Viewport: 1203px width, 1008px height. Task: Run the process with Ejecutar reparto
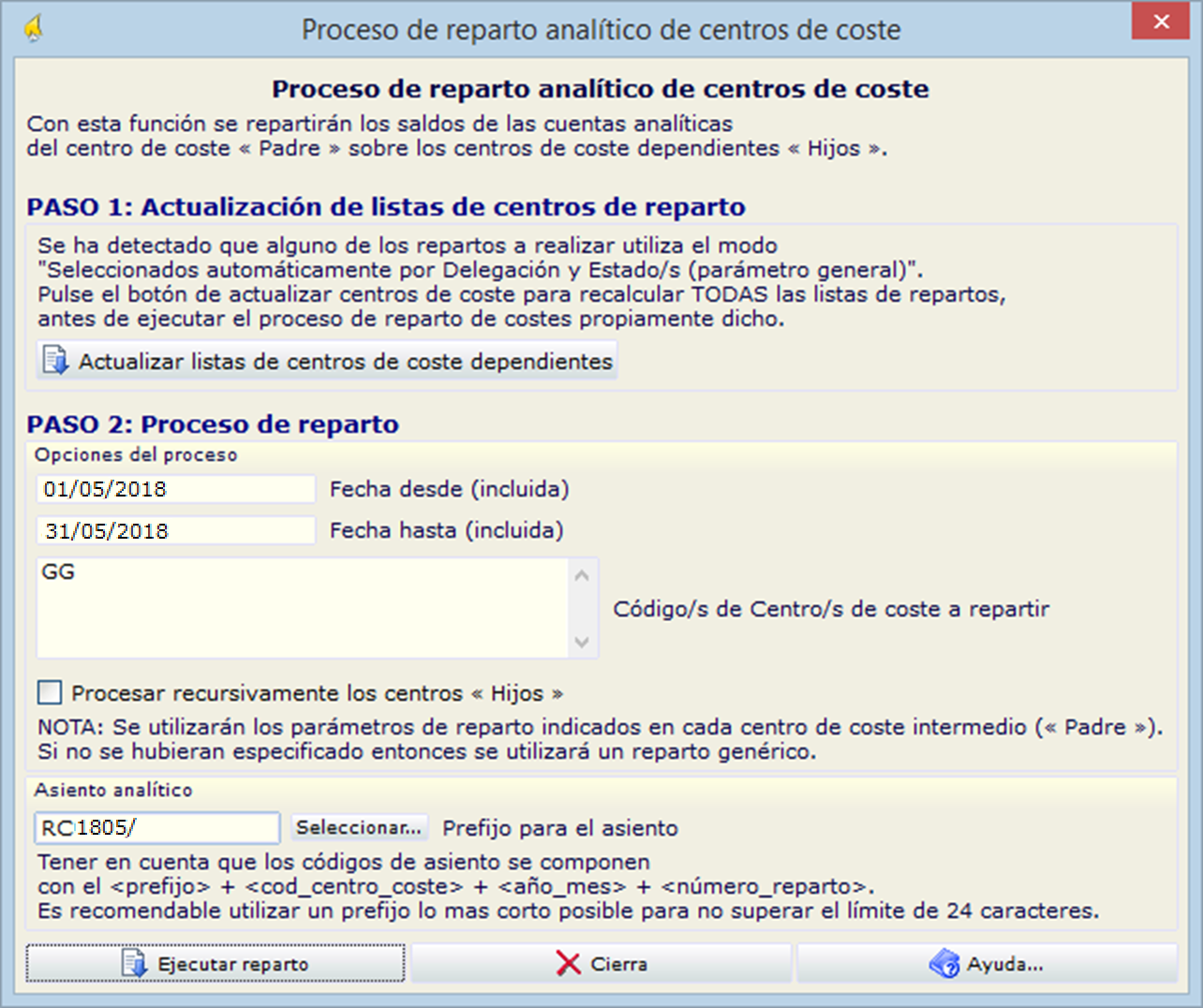[215, 963]
